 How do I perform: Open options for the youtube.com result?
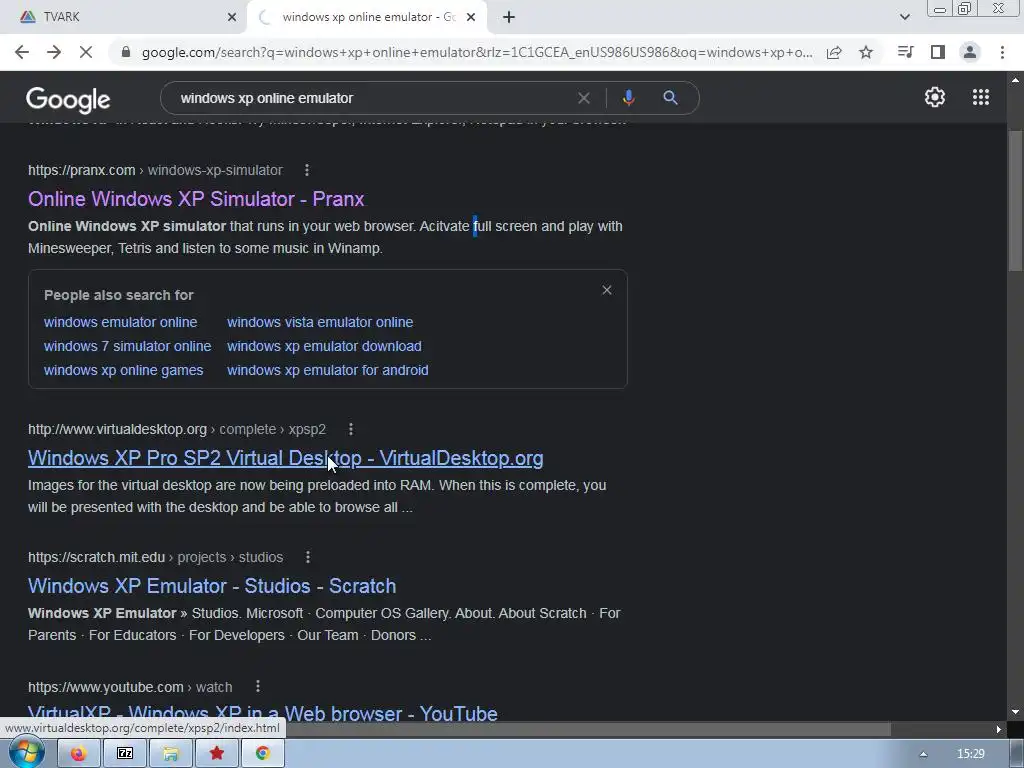258,686
